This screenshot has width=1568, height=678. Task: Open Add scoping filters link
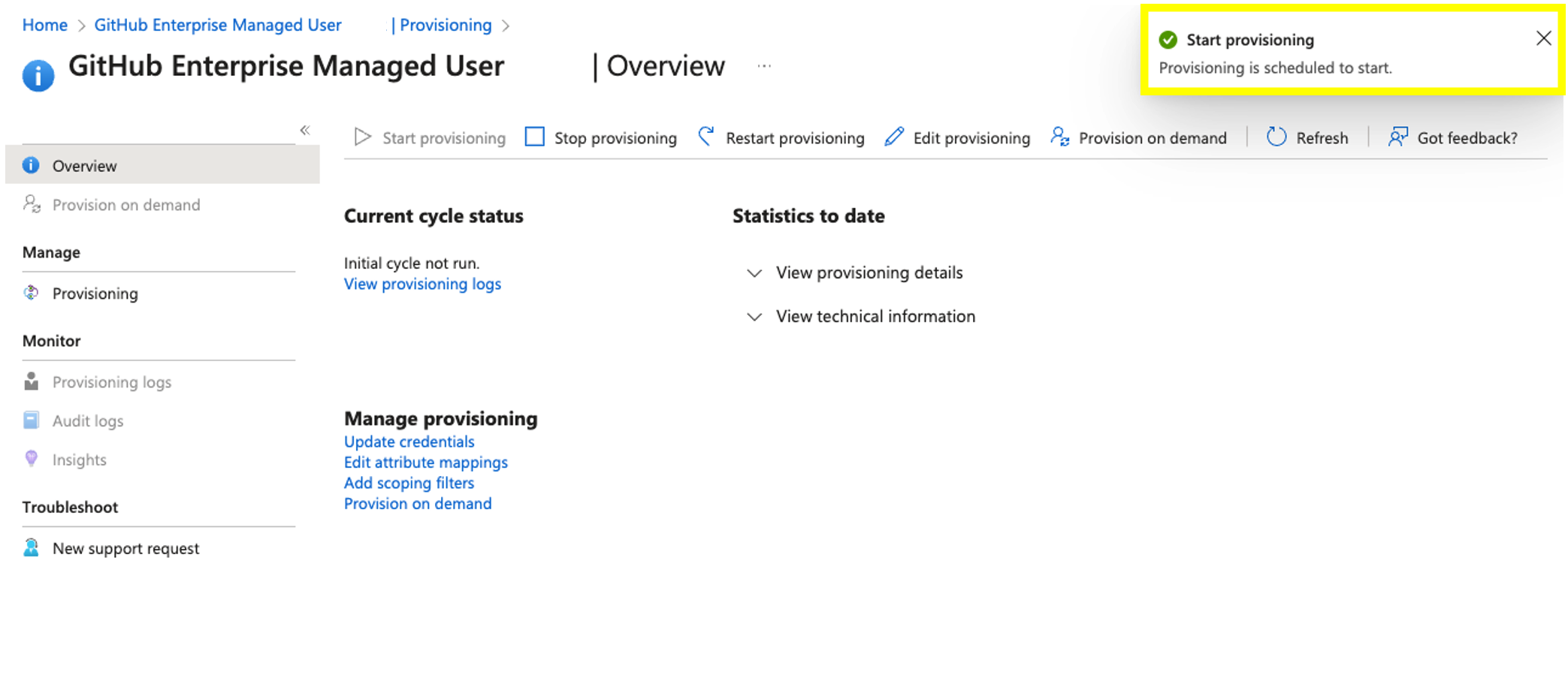409,483
